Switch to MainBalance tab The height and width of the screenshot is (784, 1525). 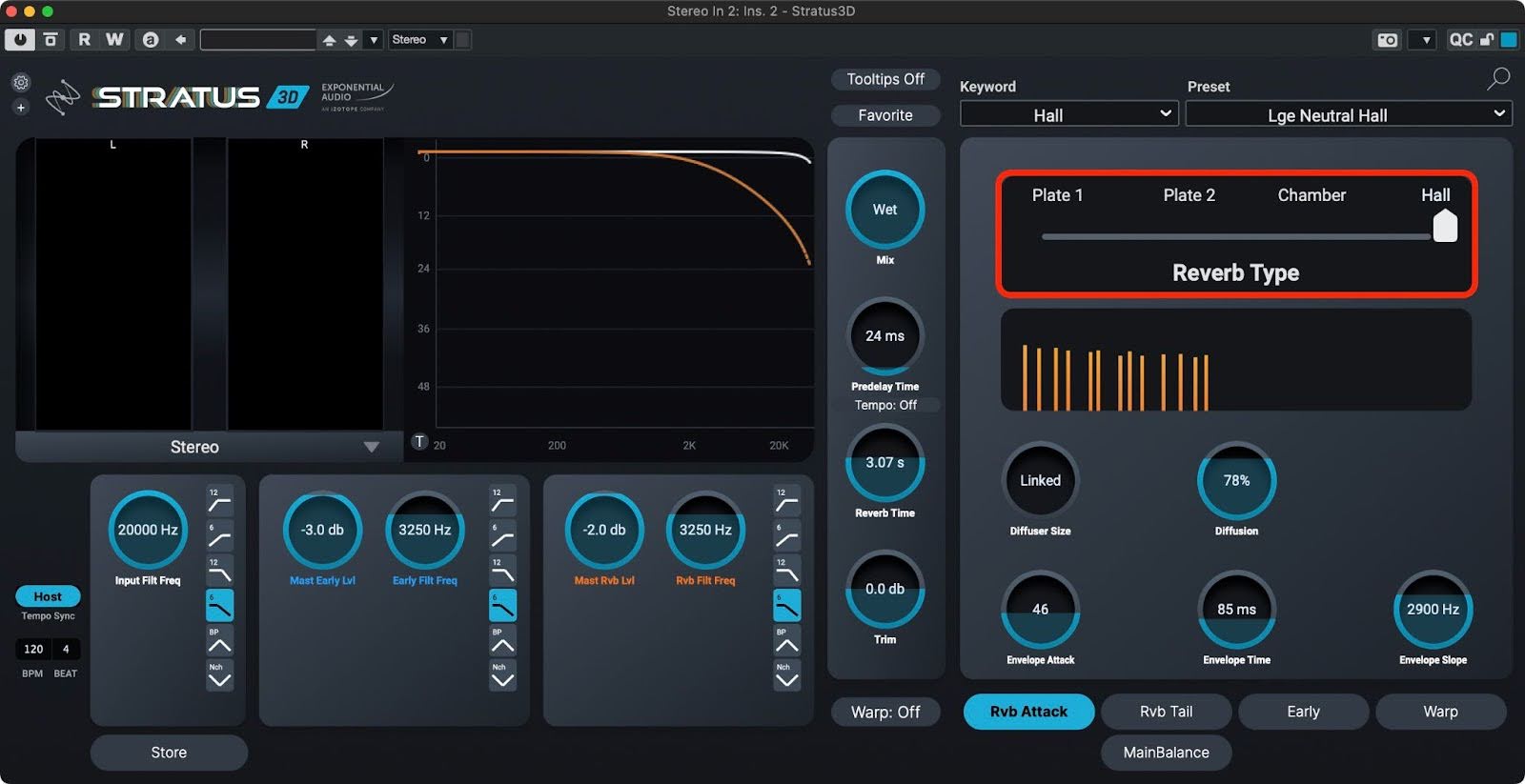click(x=1166, y=753)
